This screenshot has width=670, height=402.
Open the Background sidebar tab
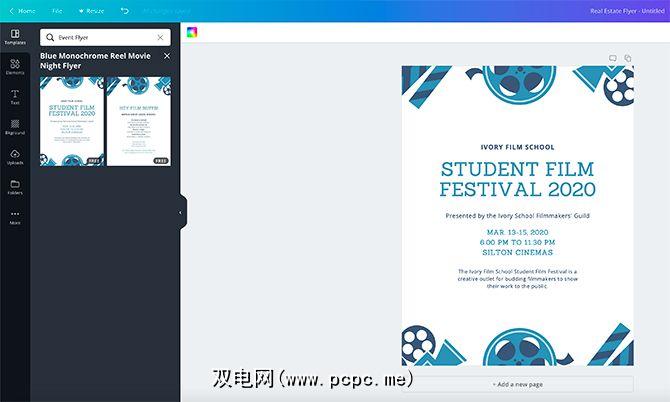tap(15, 127)
